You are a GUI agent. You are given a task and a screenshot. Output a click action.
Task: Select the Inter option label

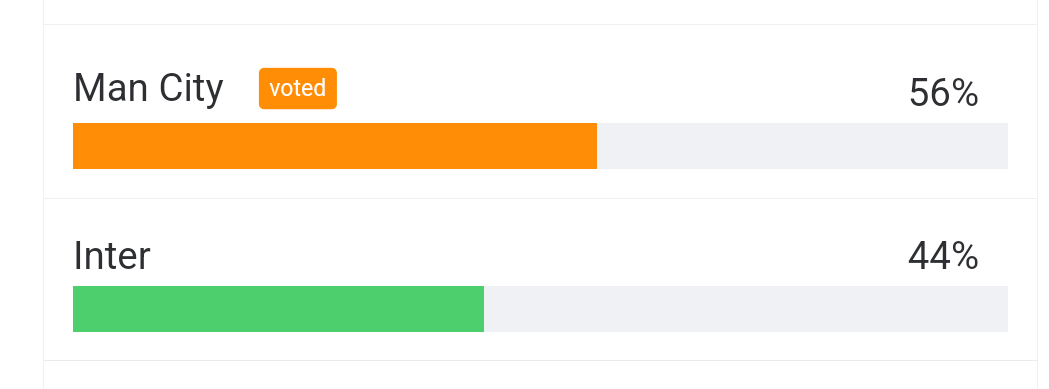click(112, 256)
